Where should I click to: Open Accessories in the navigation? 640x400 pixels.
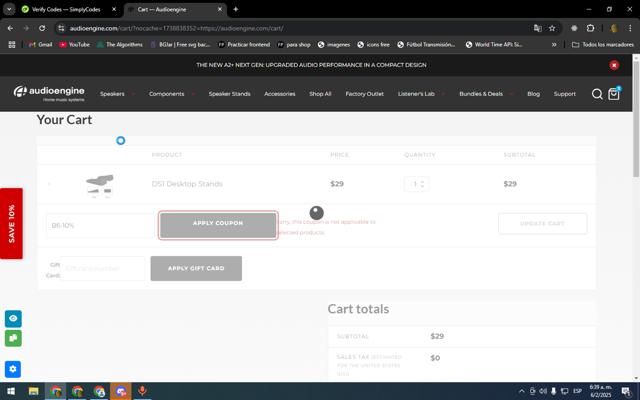[280, 94]
